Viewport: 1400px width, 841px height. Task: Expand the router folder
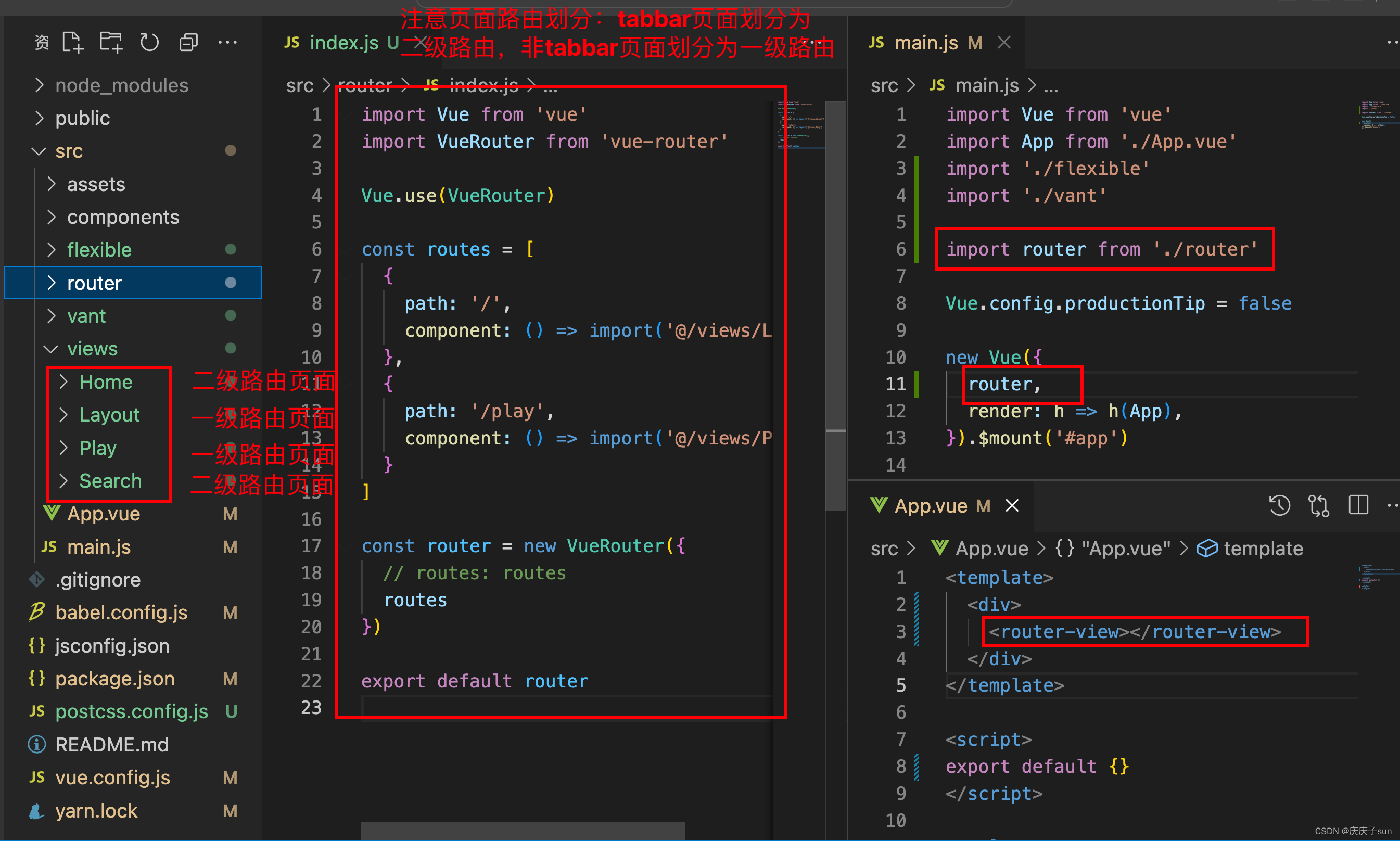pos(94,283)
